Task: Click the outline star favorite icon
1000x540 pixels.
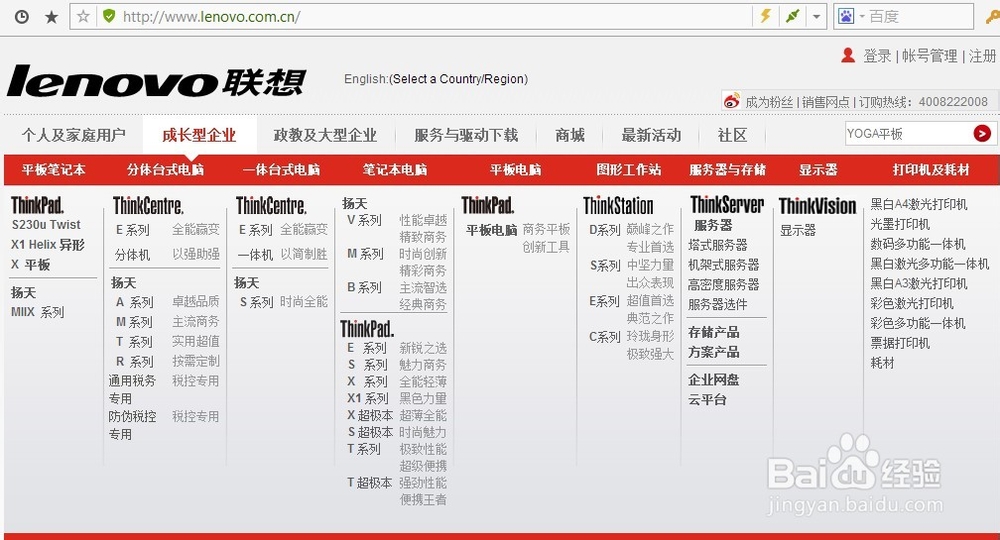Action: point(83,16)
